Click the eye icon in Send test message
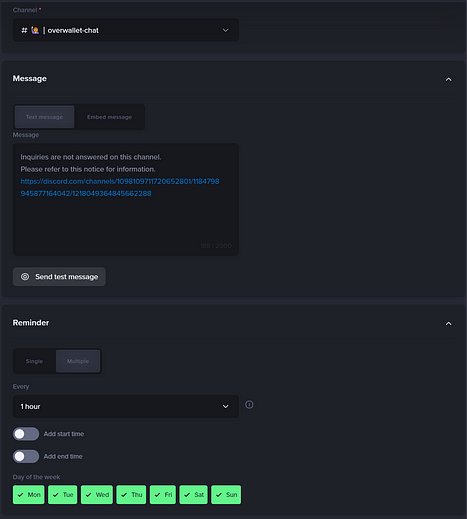The height and width of the screenshot is (519, 467). click(x=25, y=277)
